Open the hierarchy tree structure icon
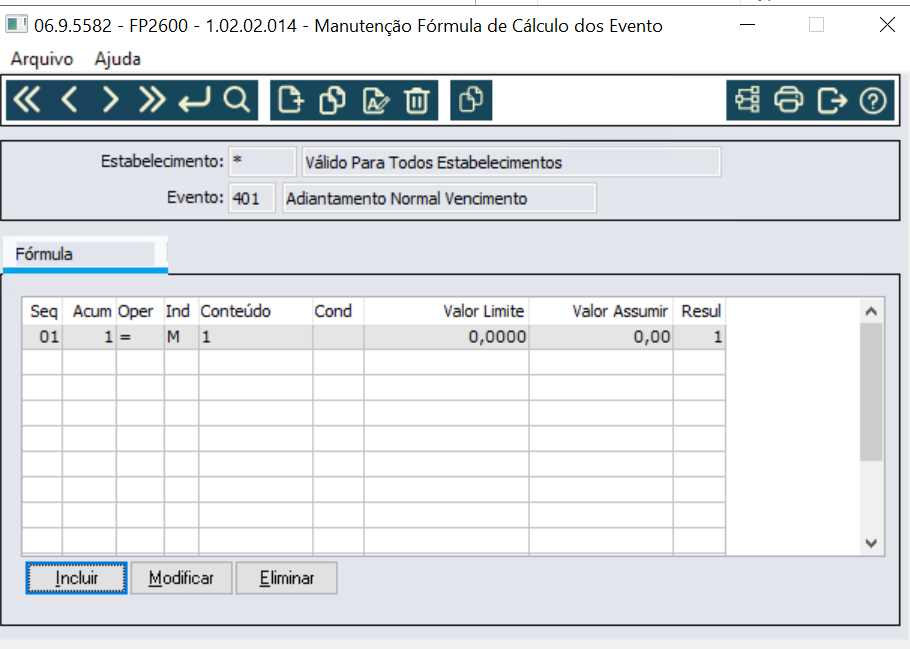 [x=748, y=100]
